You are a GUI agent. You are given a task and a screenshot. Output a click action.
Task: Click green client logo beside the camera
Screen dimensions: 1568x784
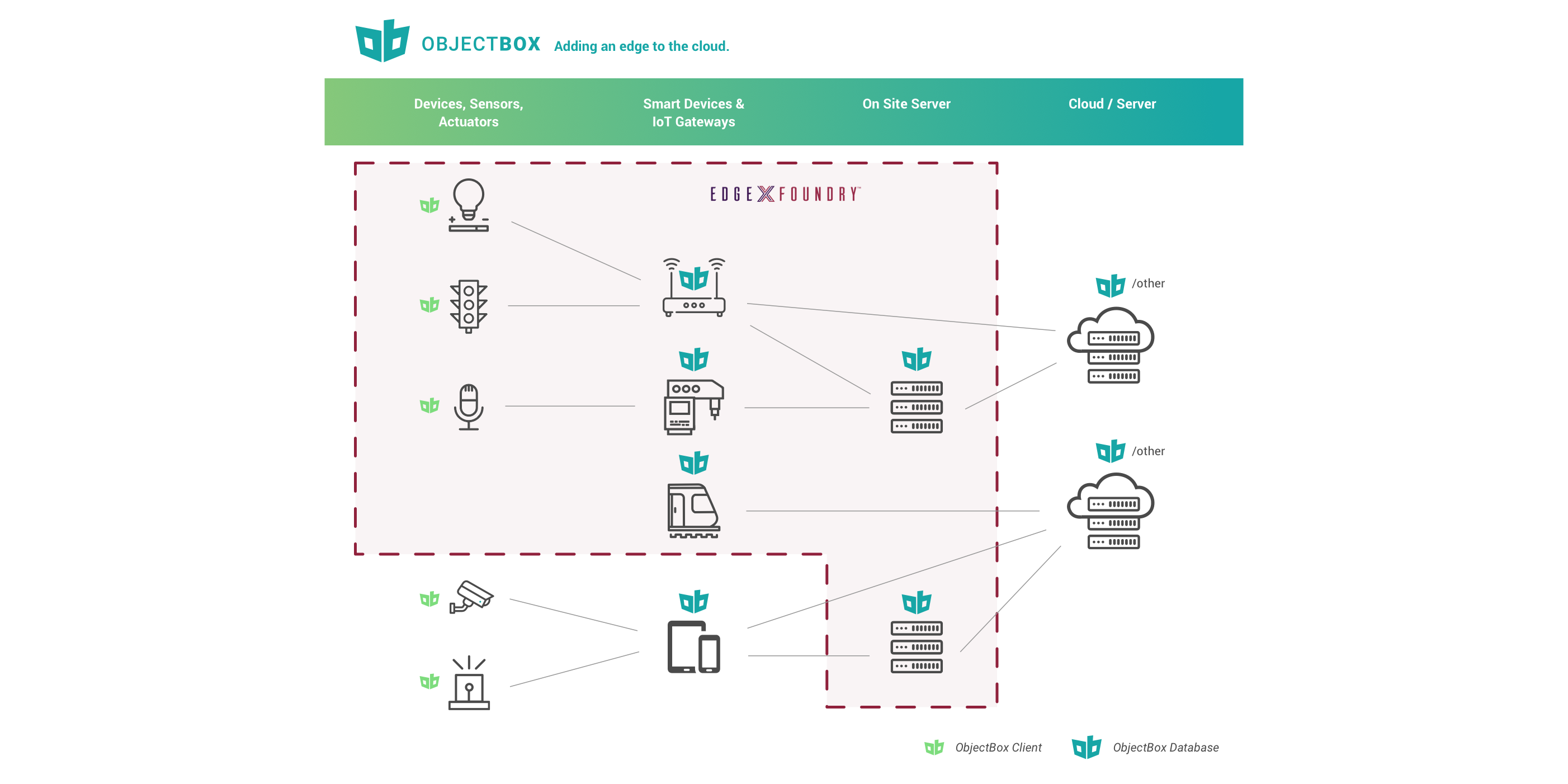click(x=429, y=599)
